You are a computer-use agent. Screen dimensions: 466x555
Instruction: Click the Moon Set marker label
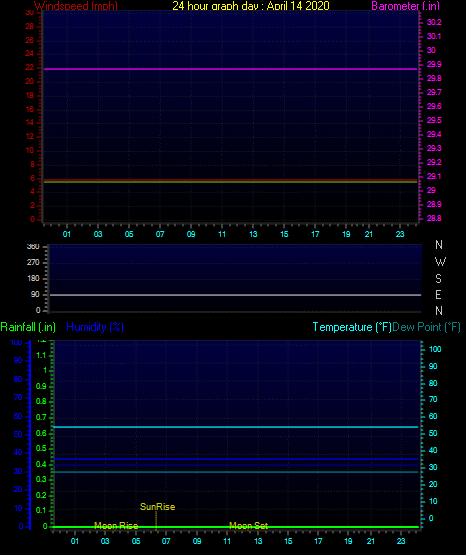click(248, 526)
